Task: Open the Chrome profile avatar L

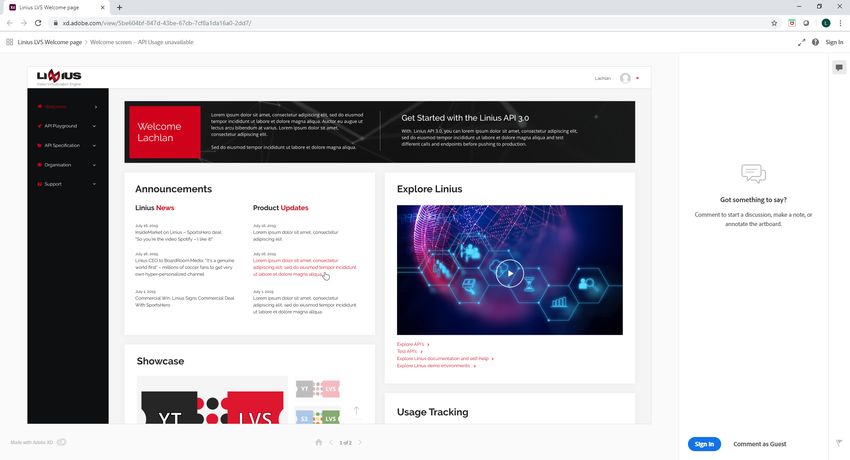Action: [x=826, y=23]
